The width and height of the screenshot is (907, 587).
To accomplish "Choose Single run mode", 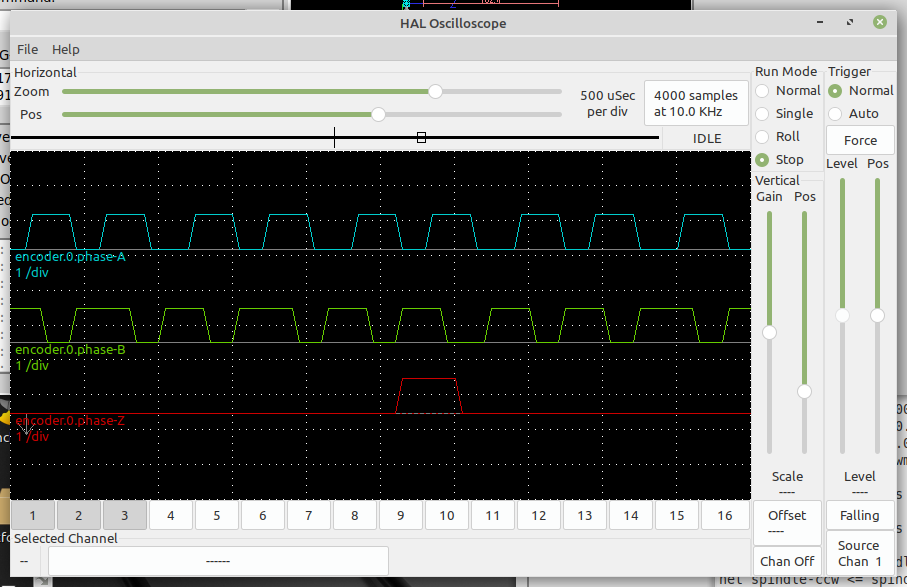I will 763,114.
